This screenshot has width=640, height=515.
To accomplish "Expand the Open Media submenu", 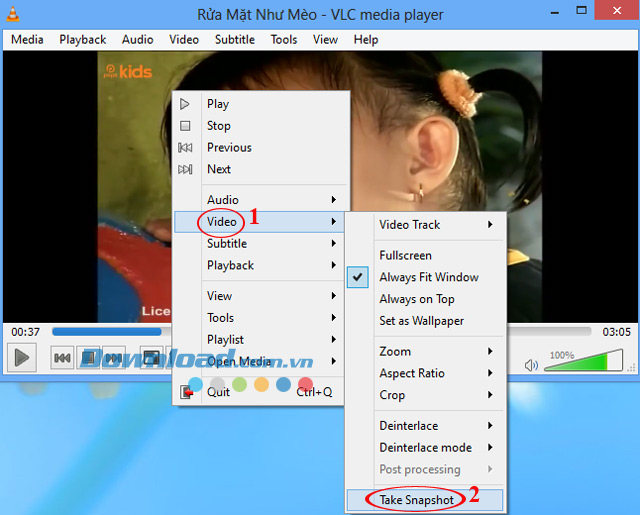I will (x=259, y=361).
